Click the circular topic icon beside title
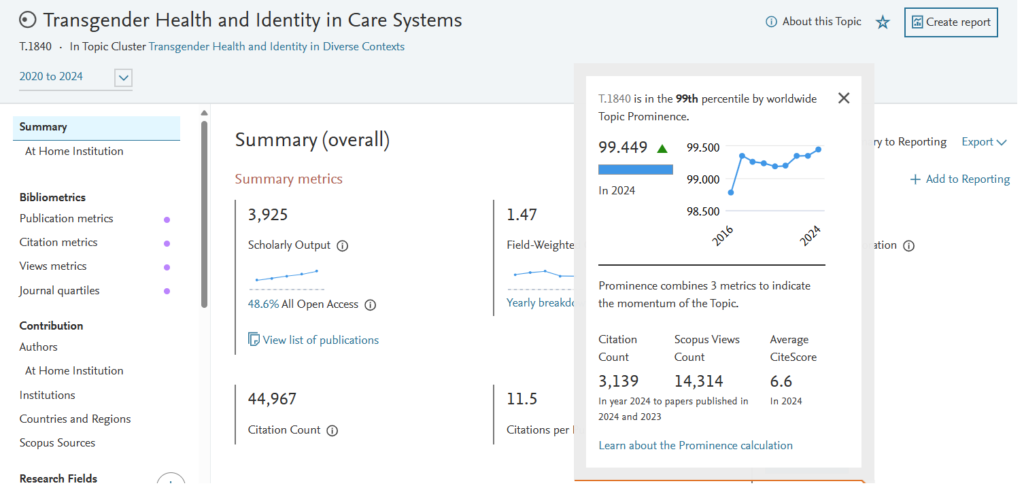Viewport: 1024px width, 490px height. [28, 21]
